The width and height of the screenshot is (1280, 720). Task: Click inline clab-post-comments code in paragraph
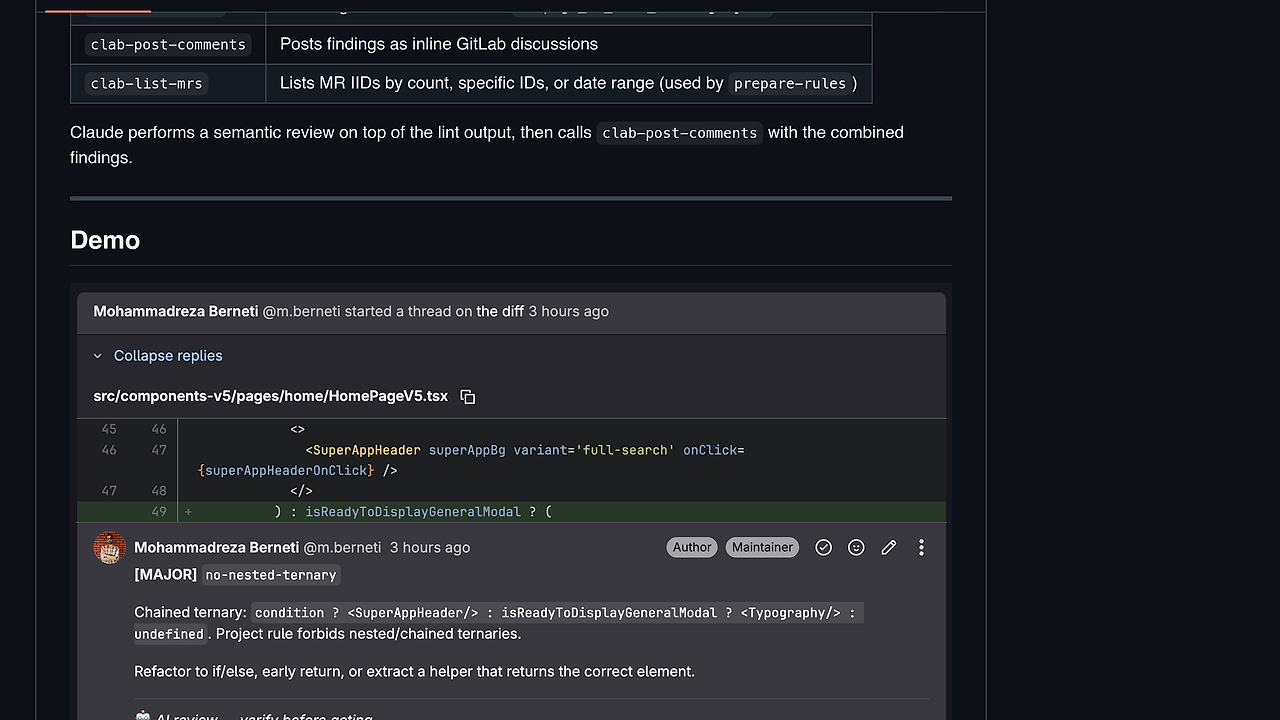click(x=680, y=133)
